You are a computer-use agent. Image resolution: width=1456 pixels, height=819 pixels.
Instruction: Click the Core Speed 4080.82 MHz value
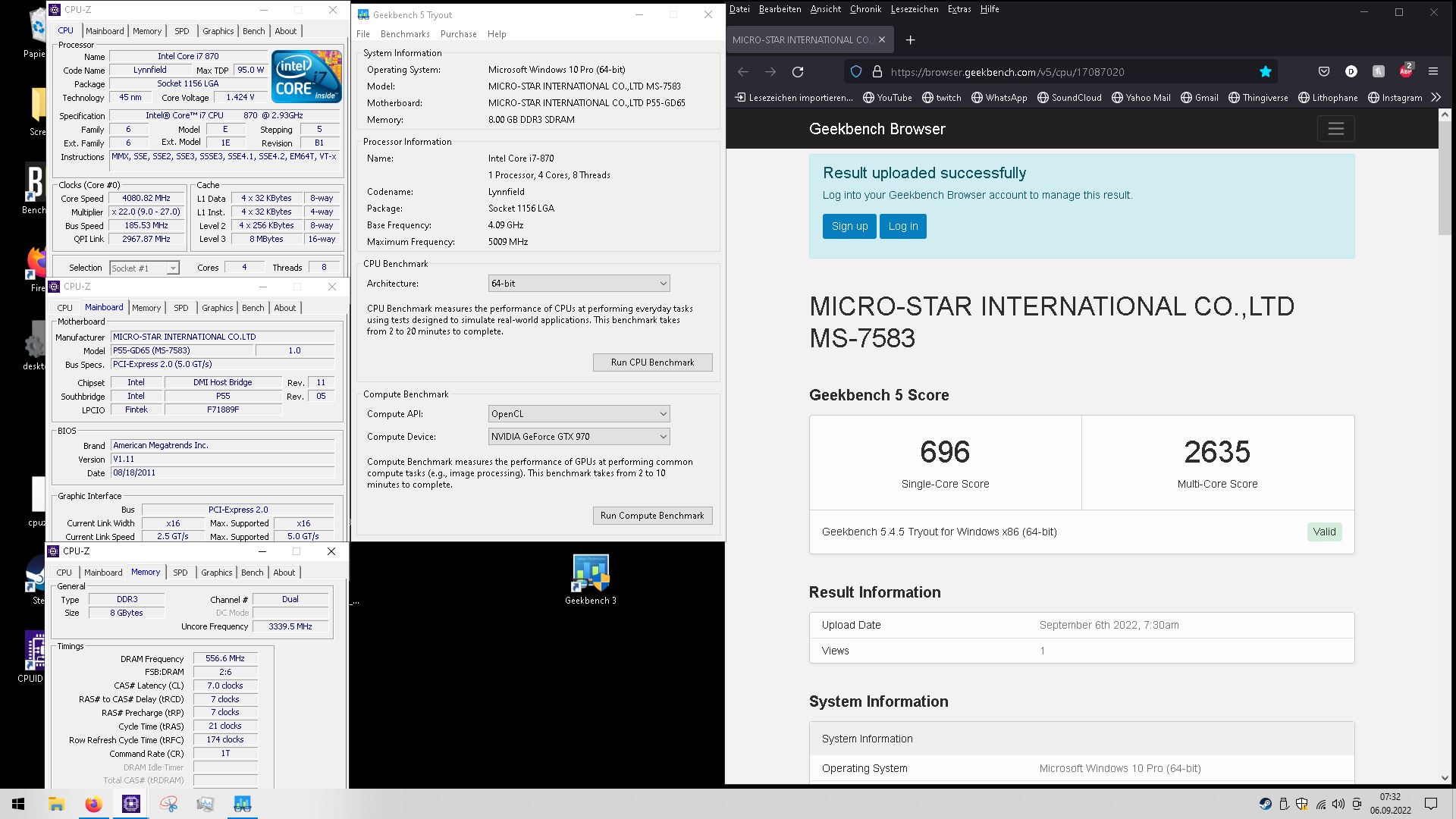(x=146, y=199)
